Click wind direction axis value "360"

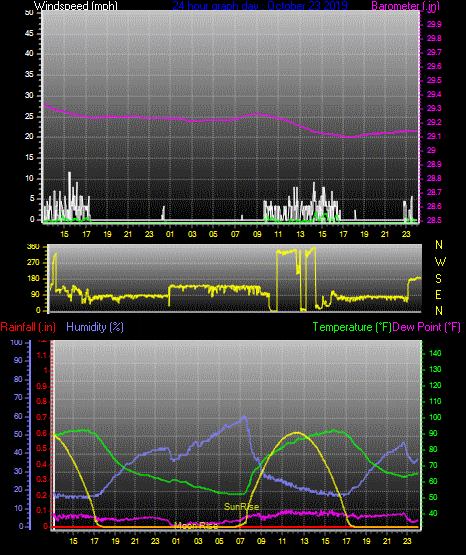[33, 247]
